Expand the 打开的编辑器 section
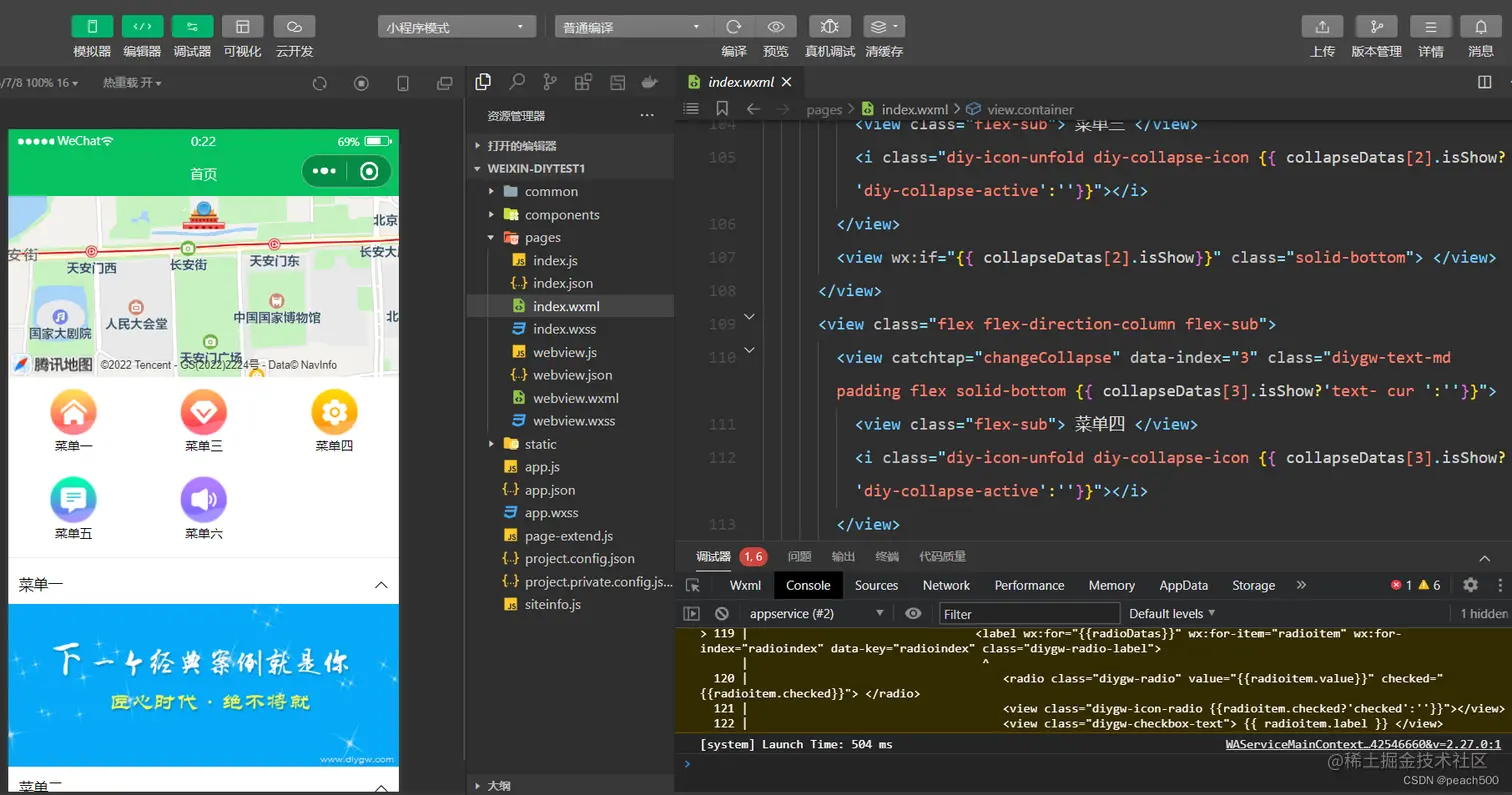The height and width of the screenshot is (795, 1512). click(571, 146)
